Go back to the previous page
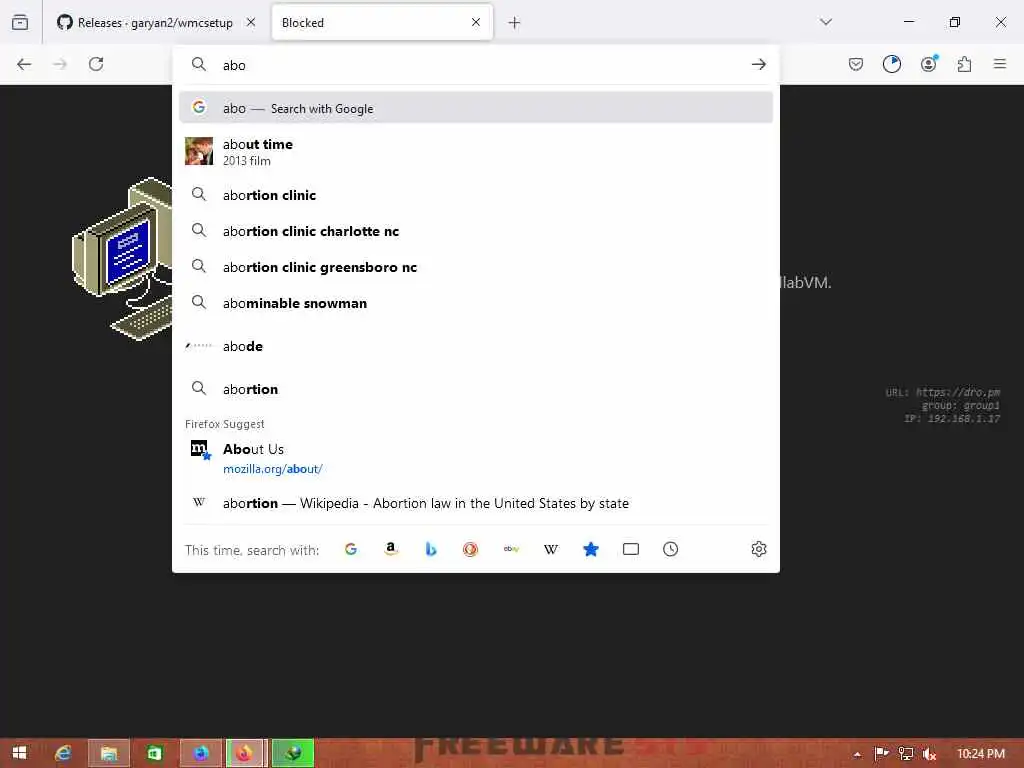The image size is (1024, 768). pos(24,64)
